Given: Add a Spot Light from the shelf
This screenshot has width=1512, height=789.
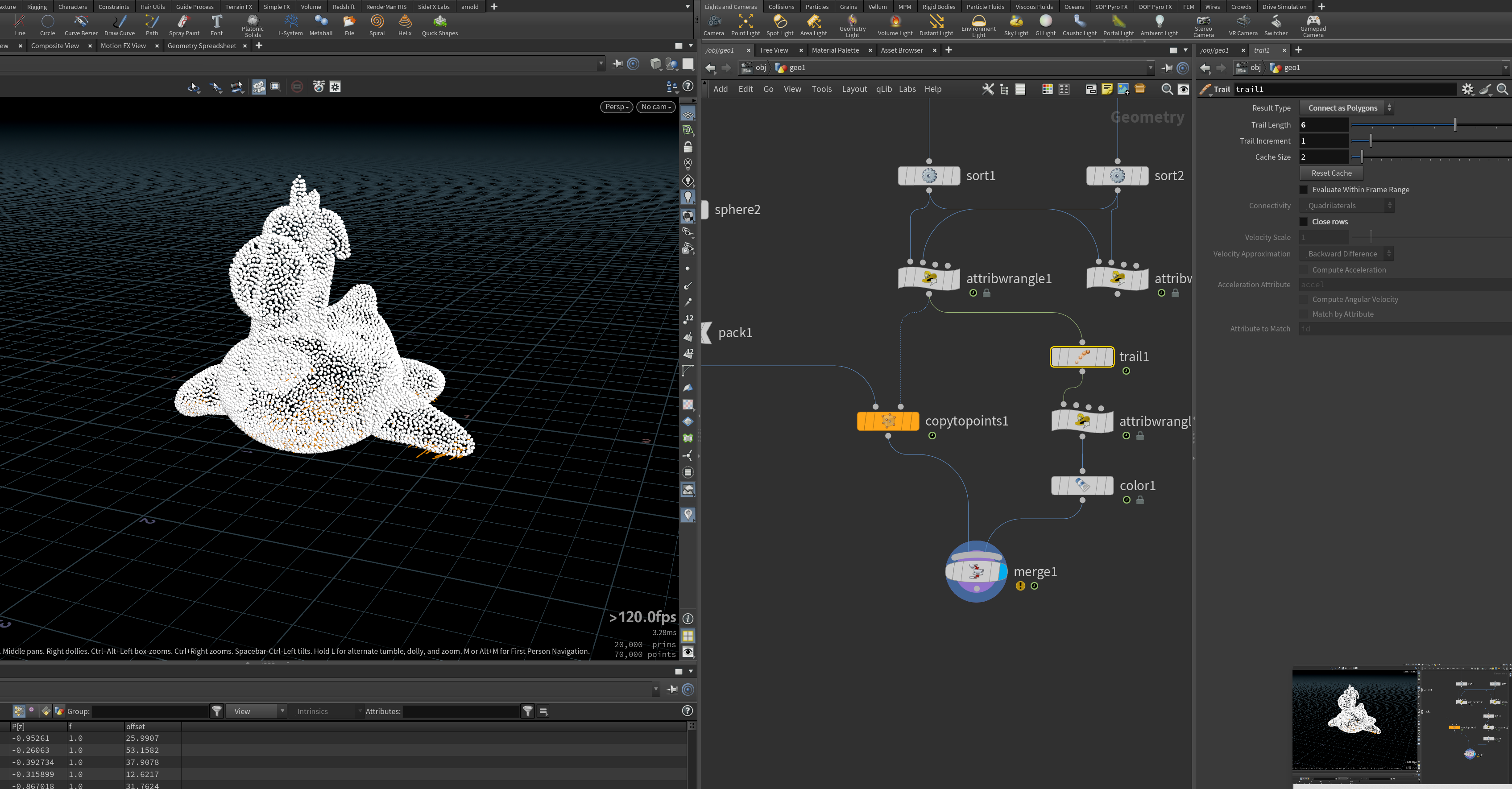Looking at the screenshot, I should click(779, 25).
